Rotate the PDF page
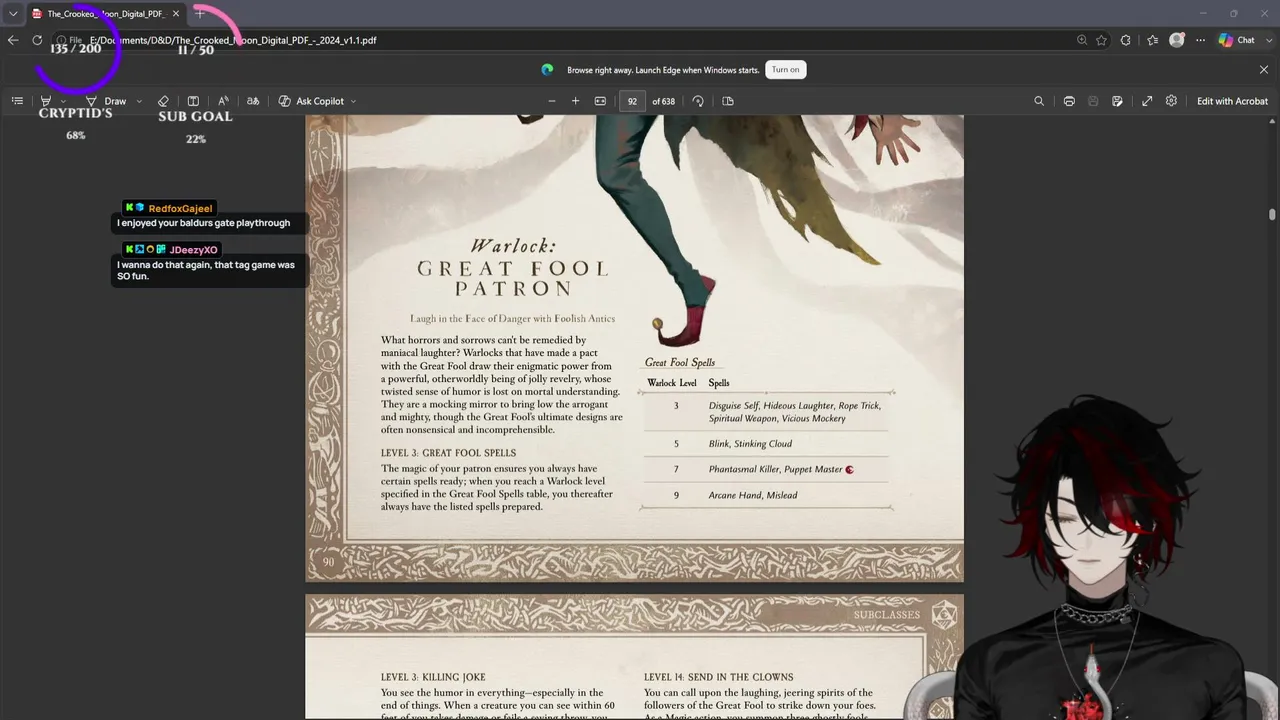This screenshot has width=1280, height=720. point(698,101)
